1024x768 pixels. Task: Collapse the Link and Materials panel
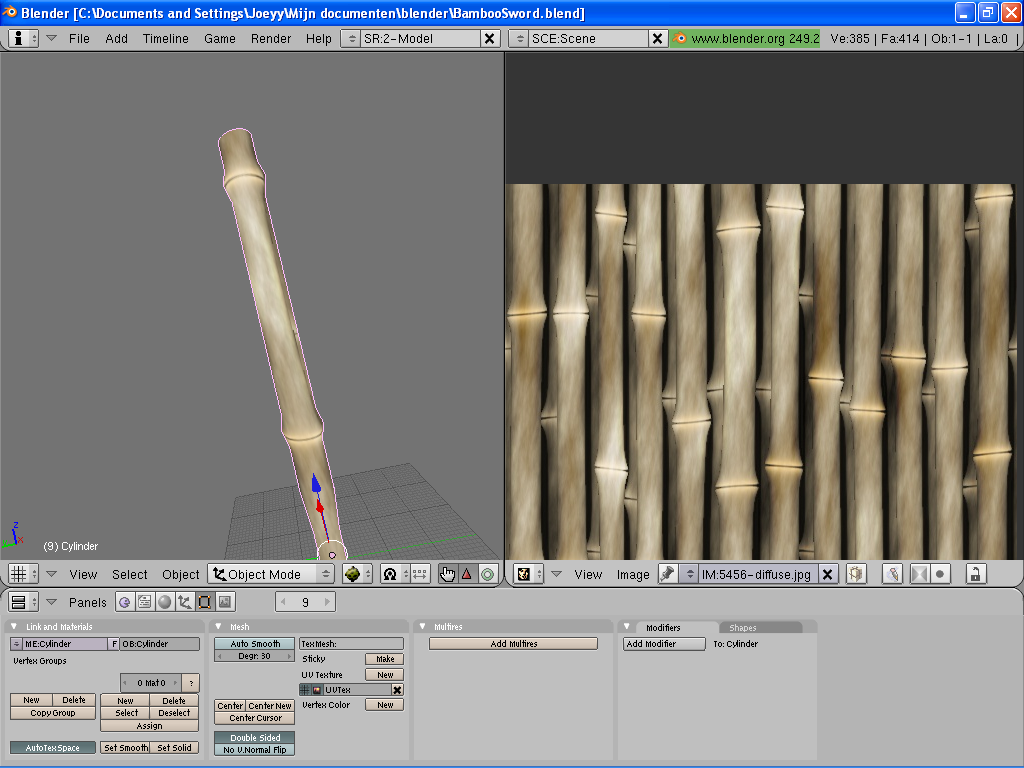pyautogui.click(x=15, y=627)
